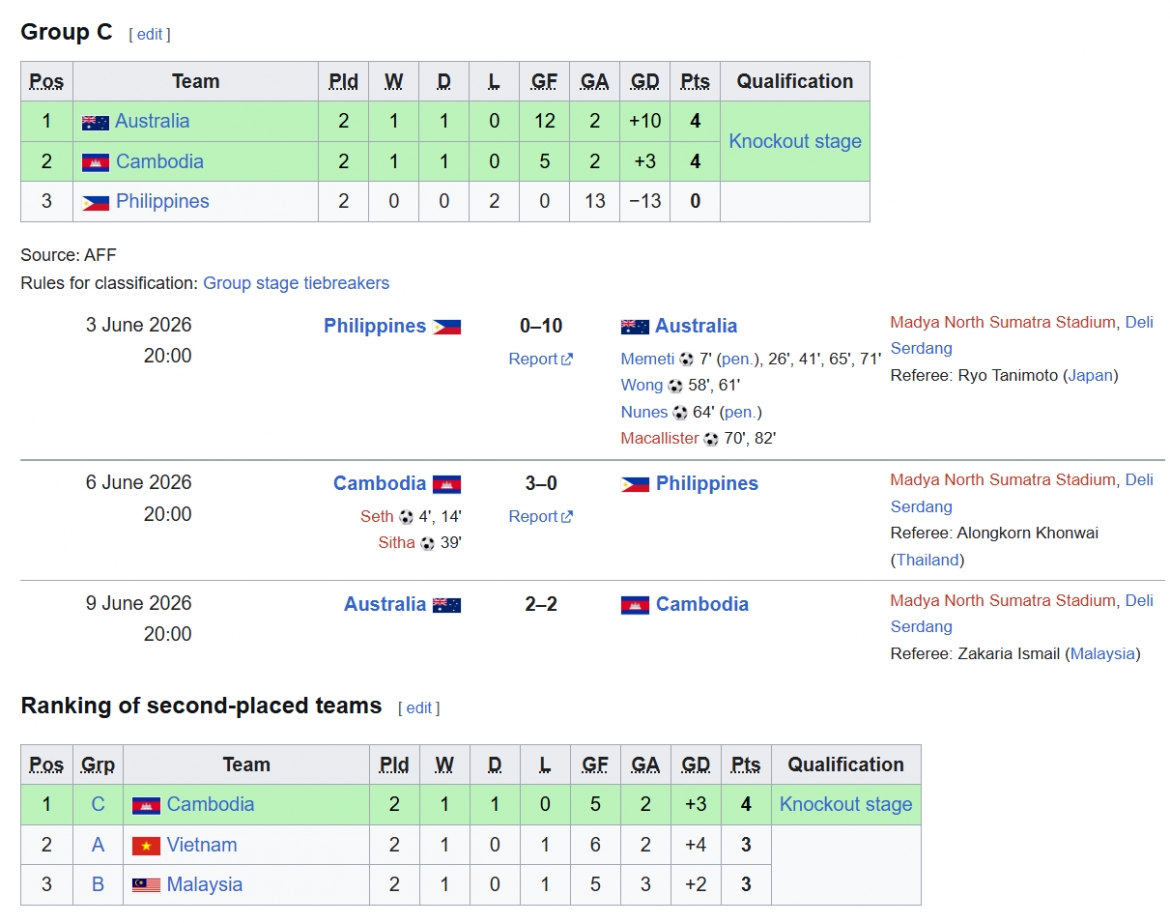Click the Japan link after referee Ryo Tanimoto
The image size is (1170, 923).
tap(1090, 375)
